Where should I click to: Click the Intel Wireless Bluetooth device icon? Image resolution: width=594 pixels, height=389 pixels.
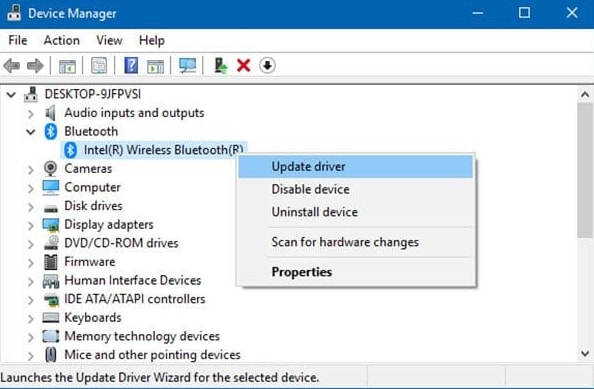[70, 150]
